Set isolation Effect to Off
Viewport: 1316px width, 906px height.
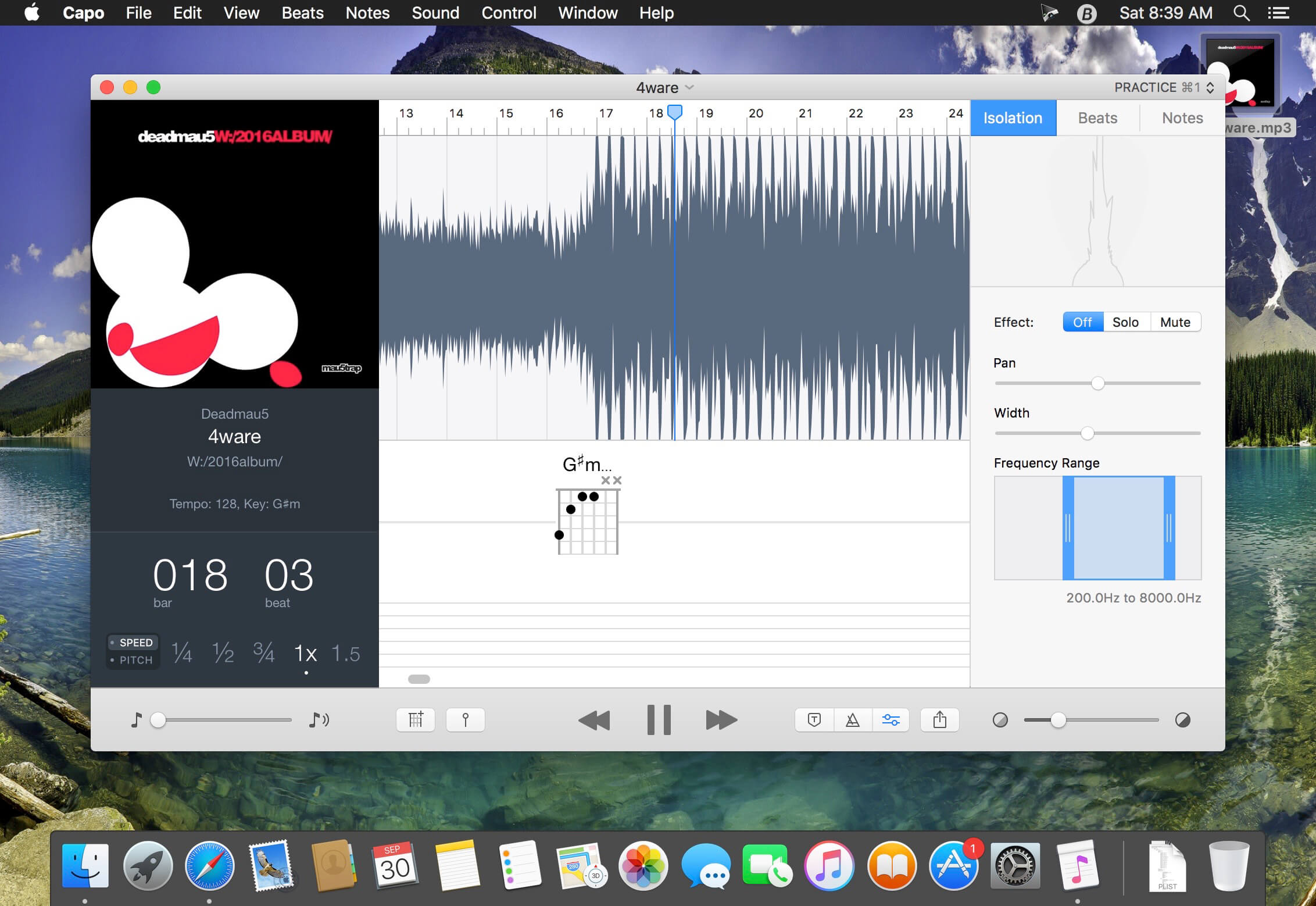pyautogui.click(x=1083, y=322)
